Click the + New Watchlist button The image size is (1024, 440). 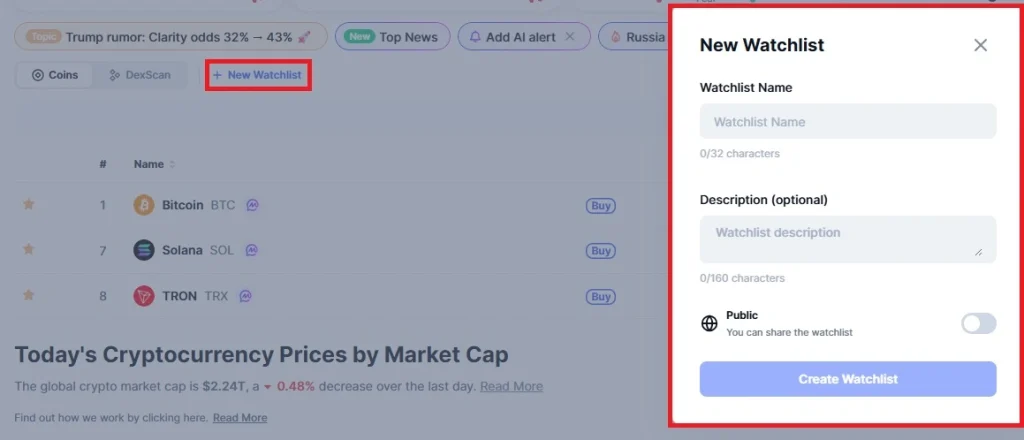click(257, 75)
